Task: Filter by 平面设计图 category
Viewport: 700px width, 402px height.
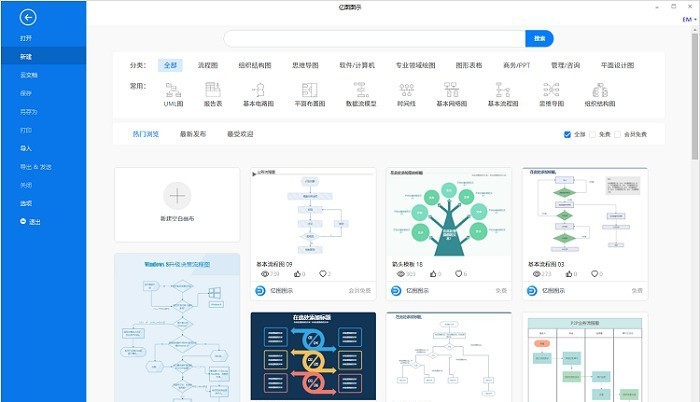Action: (617, 65)
